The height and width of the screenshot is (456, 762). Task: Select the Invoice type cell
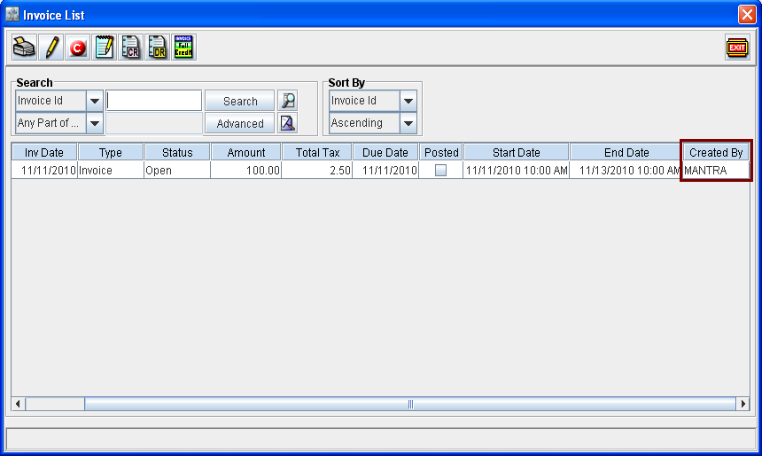(111, 170)
